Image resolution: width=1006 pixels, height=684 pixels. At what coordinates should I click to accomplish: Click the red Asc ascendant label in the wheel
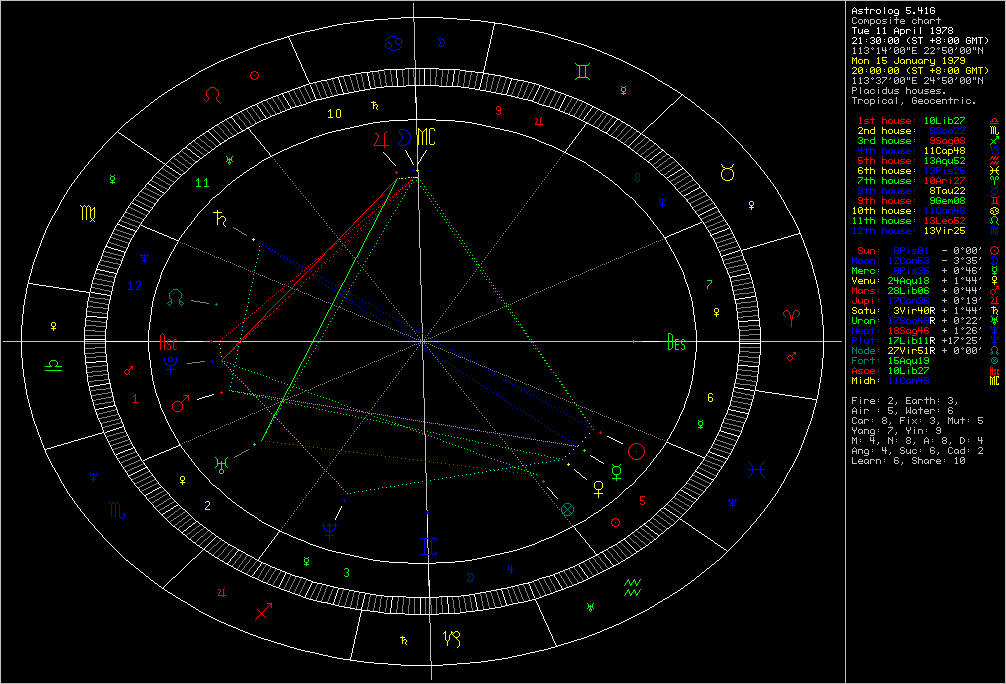tap(169, 343)
